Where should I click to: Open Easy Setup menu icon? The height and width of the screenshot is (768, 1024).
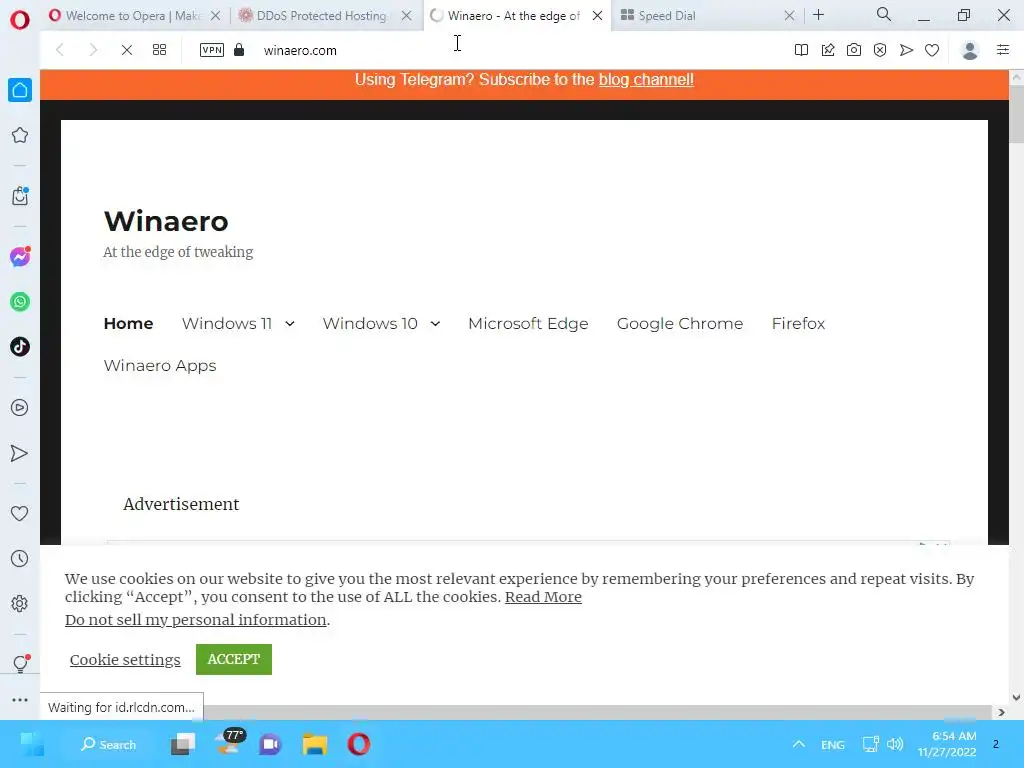(1003, 50)
